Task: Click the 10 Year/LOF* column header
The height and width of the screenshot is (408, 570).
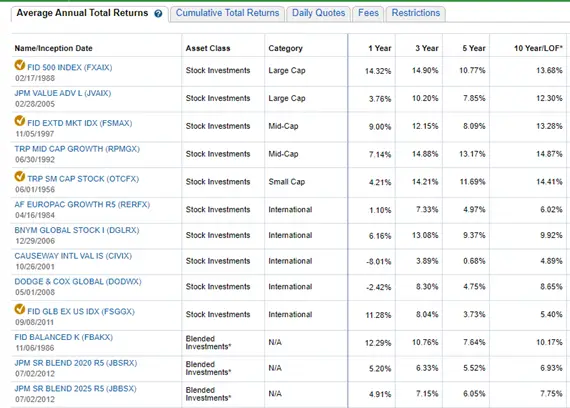Action: 538,48
